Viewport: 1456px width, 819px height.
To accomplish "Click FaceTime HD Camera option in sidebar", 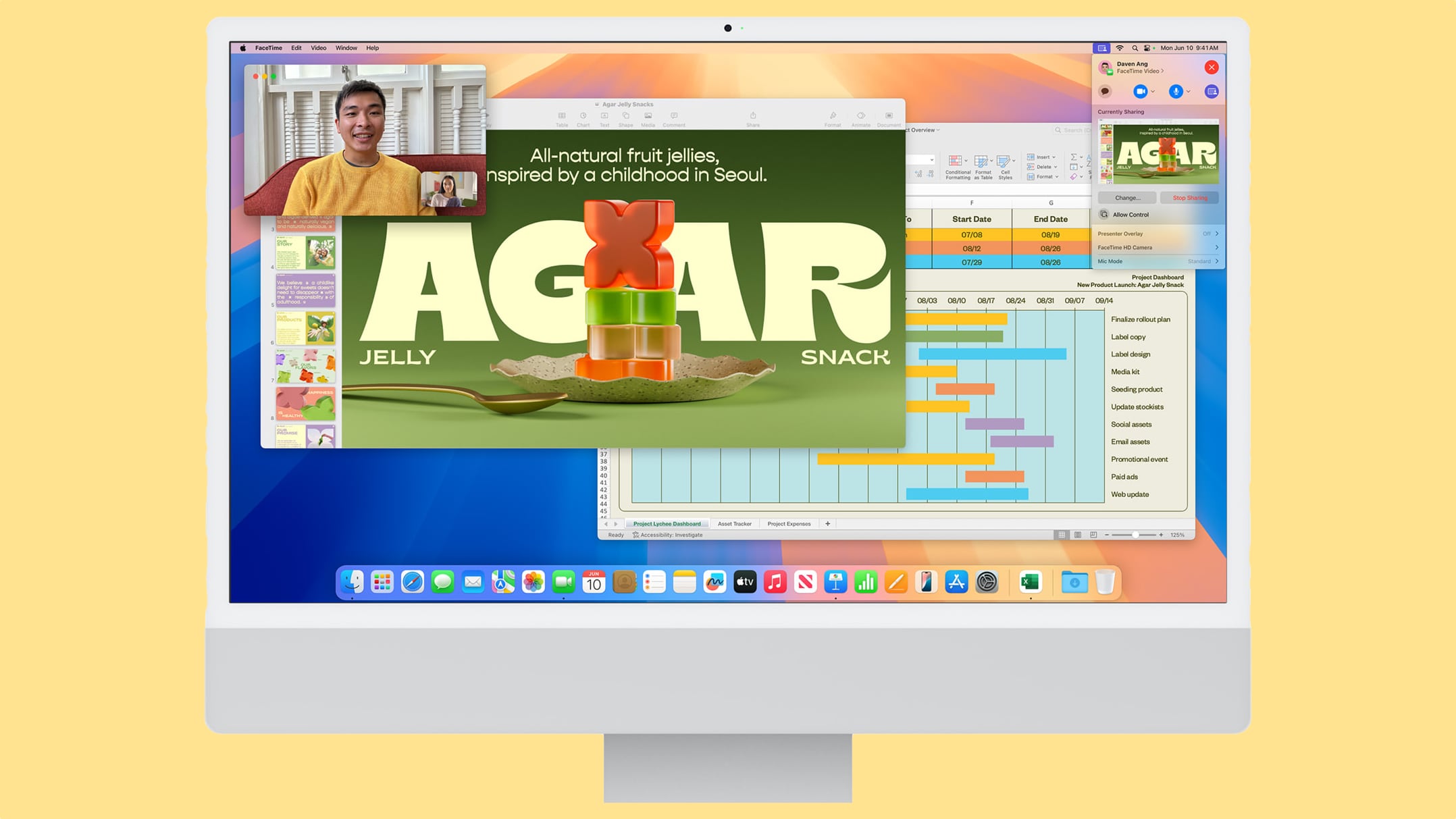I will [1155, 247].
